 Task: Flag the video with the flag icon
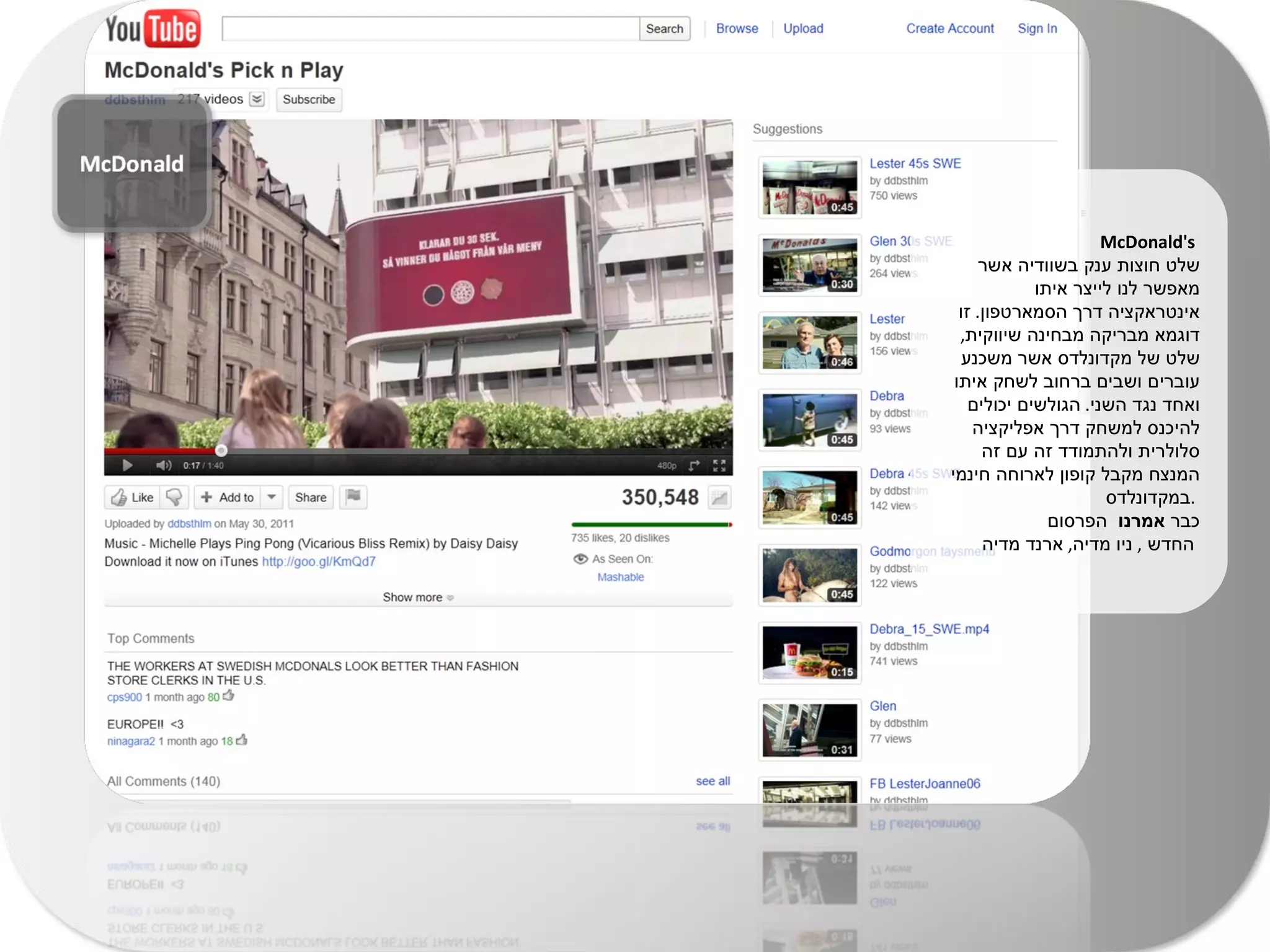point(353,496)
